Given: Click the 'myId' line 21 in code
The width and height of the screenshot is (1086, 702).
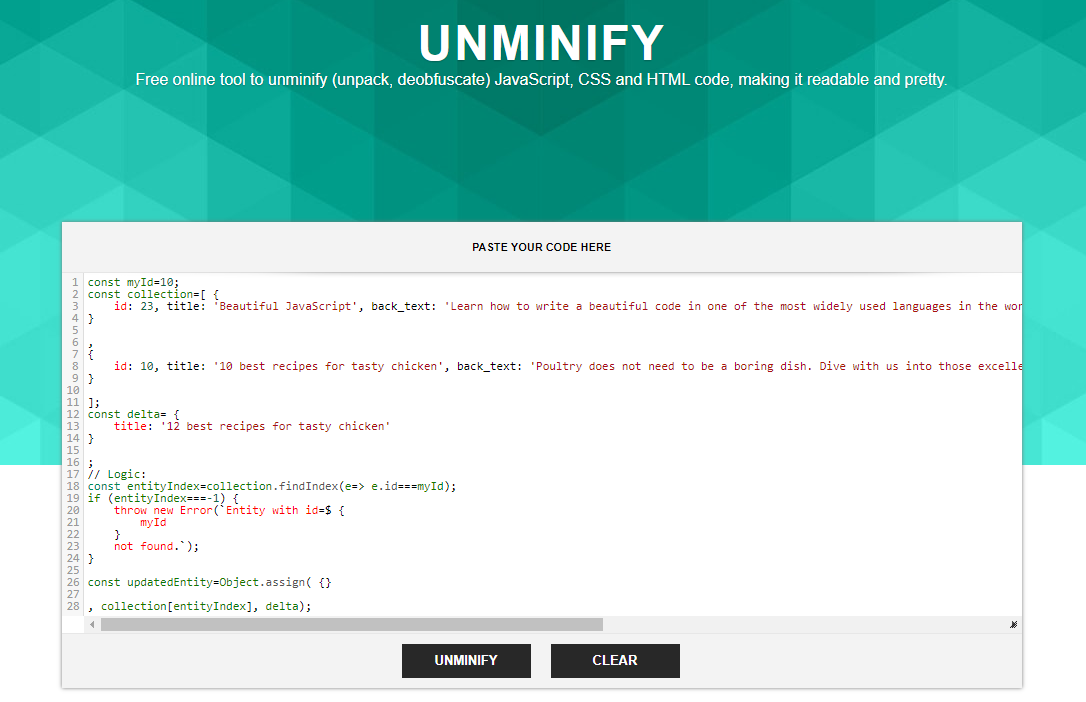Looking at the screenshot, I should click(153, 522).
